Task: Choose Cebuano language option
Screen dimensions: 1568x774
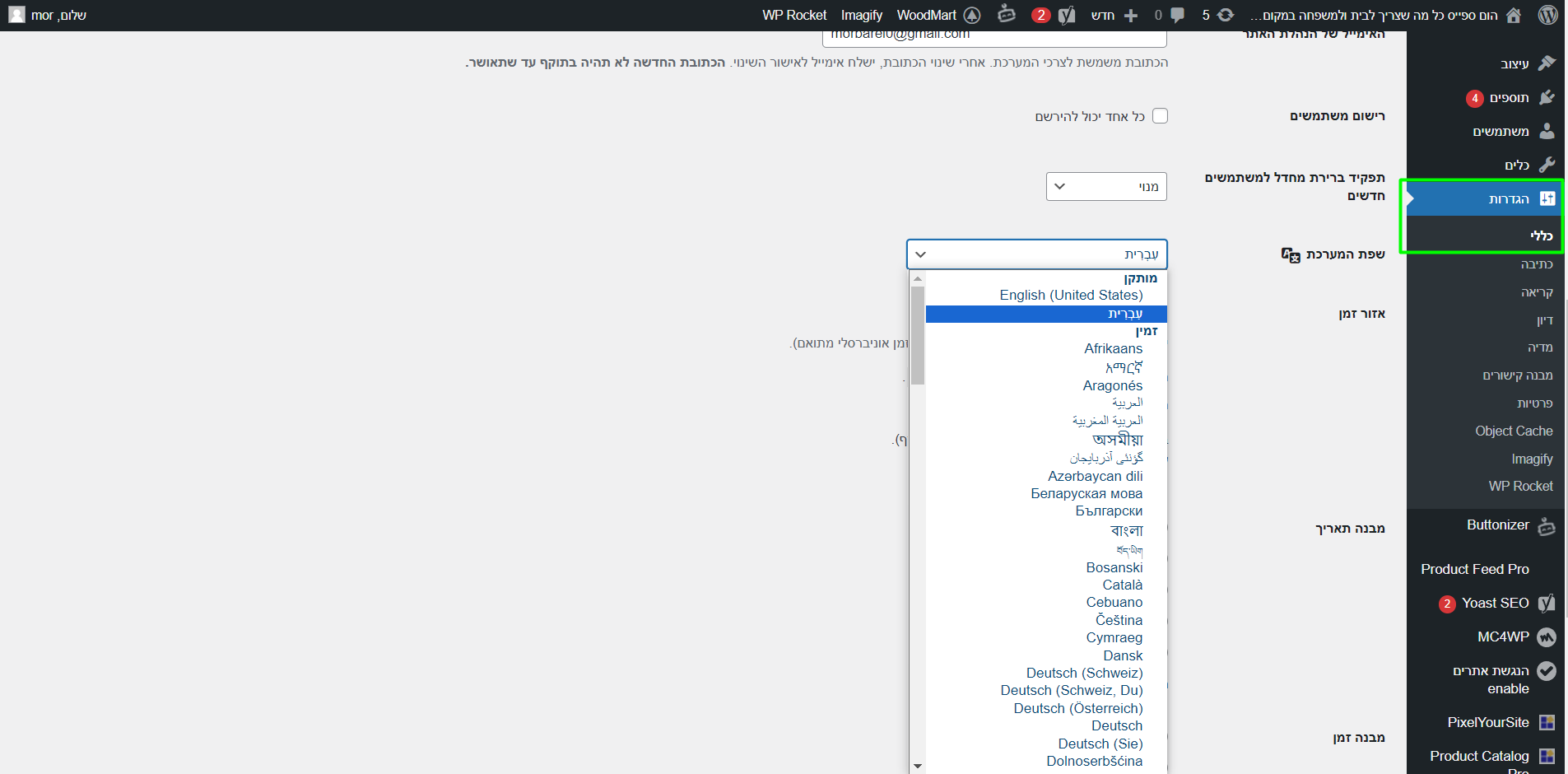Action: click(x=1114, y=602)
